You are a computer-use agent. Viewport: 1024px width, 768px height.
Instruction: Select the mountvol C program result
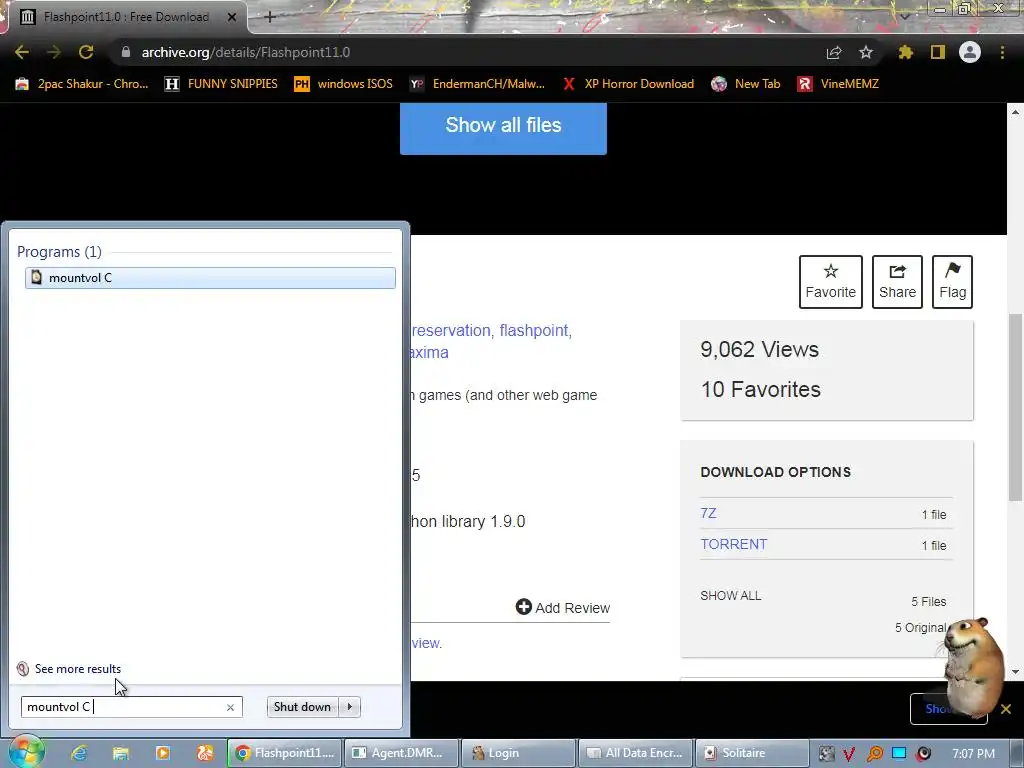(210, 278)
